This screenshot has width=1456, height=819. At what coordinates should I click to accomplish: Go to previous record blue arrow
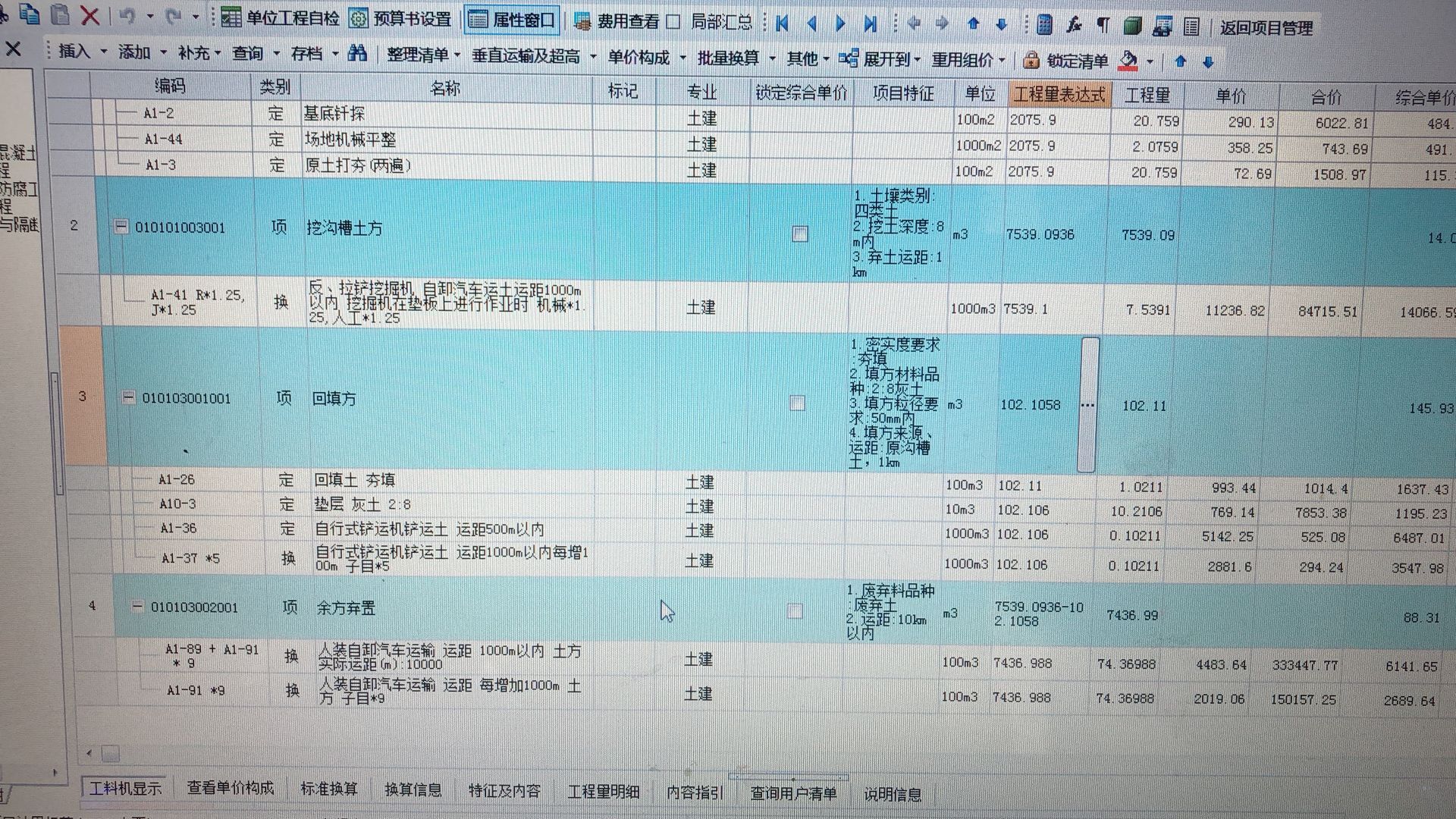pyautogui.click(x=811, y=23)
